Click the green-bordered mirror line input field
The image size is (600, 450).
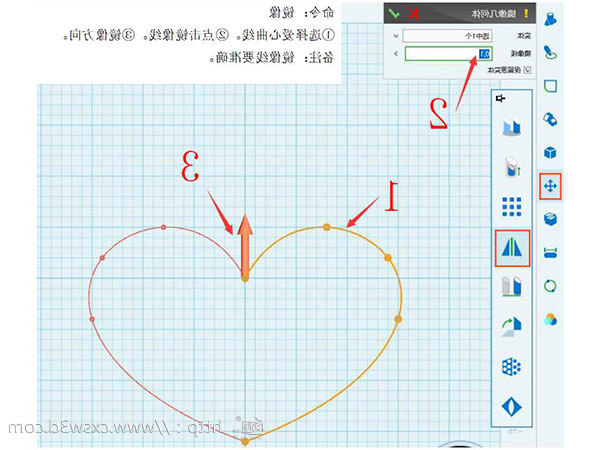(x=448, y=54)
